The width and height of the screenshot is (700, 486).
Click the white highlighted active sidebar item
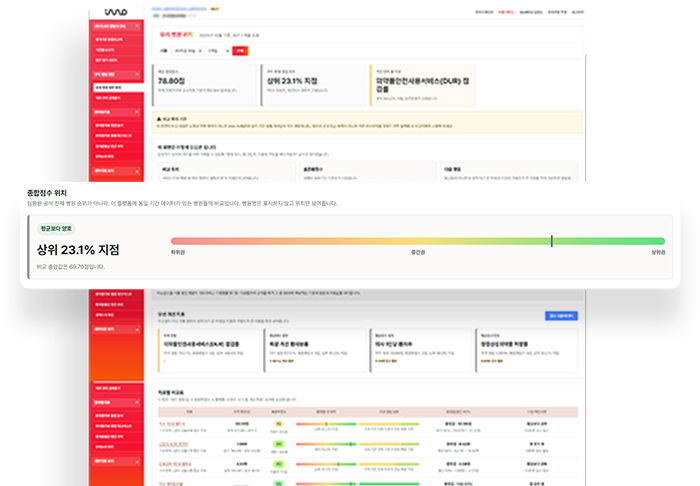click(118, 87)
